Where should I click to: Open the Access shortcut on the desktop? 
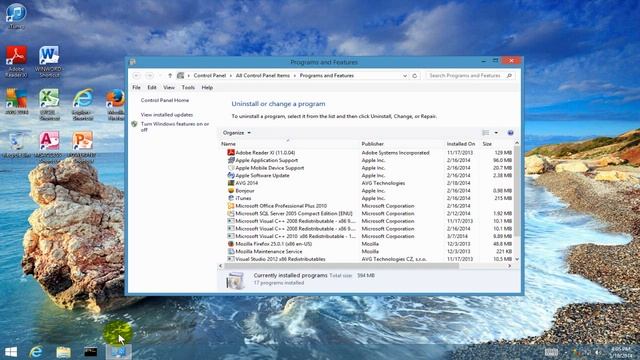[x=49, y=147]
